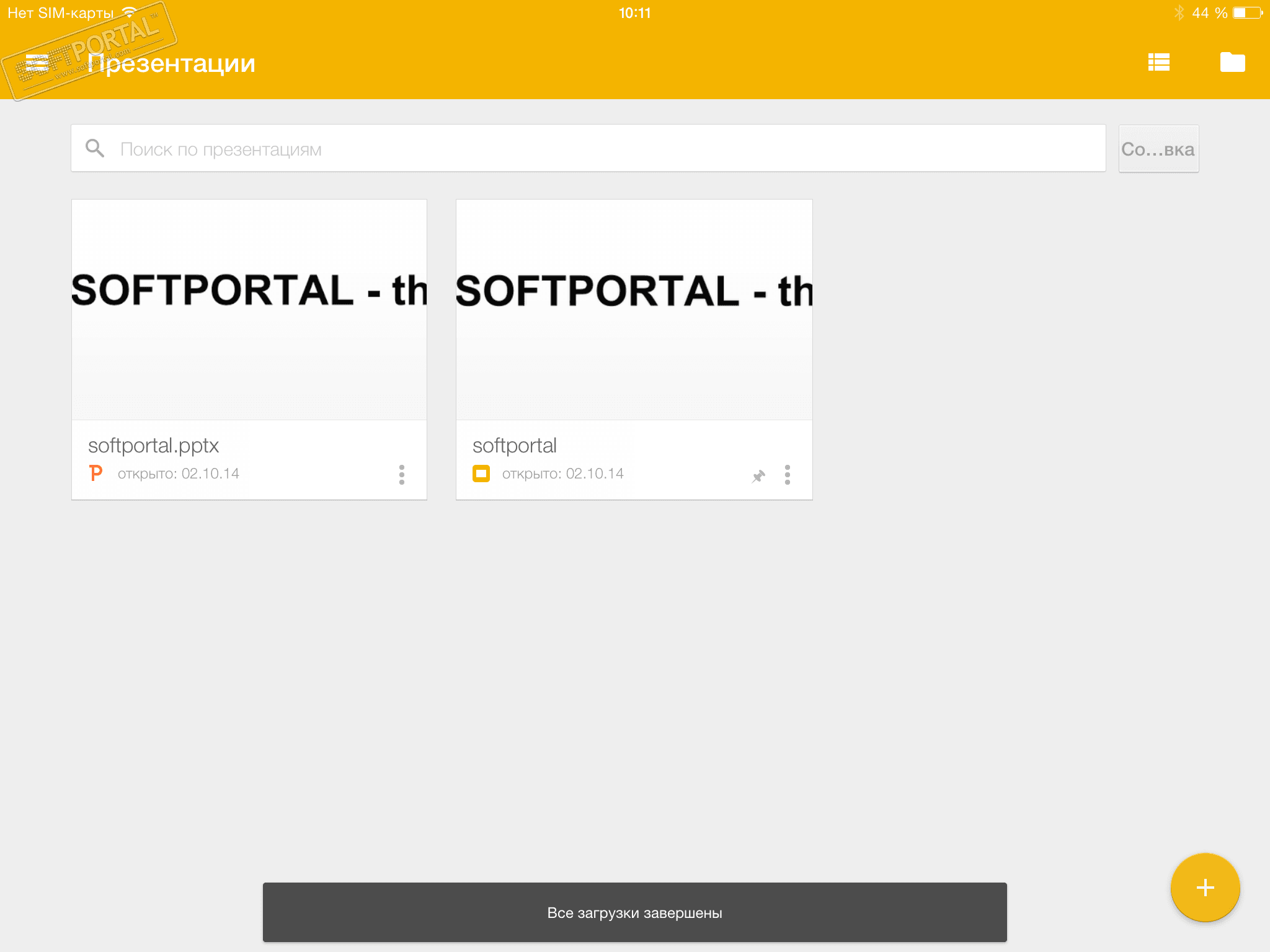Viewport: 1270px width, 952px height.
Task: Tap the clock in the status bar
Action: [x=634, y=13]
